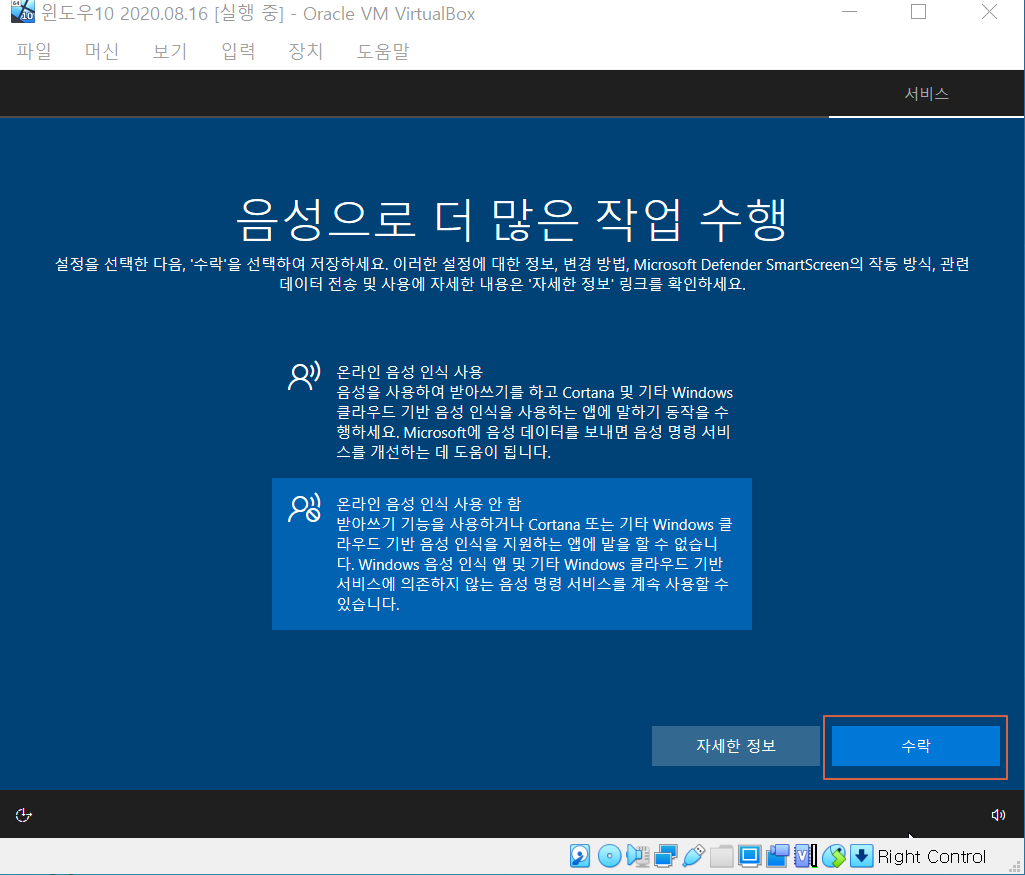Click the video recording status icon
The image size is (1025, 875).
[778, 855]
